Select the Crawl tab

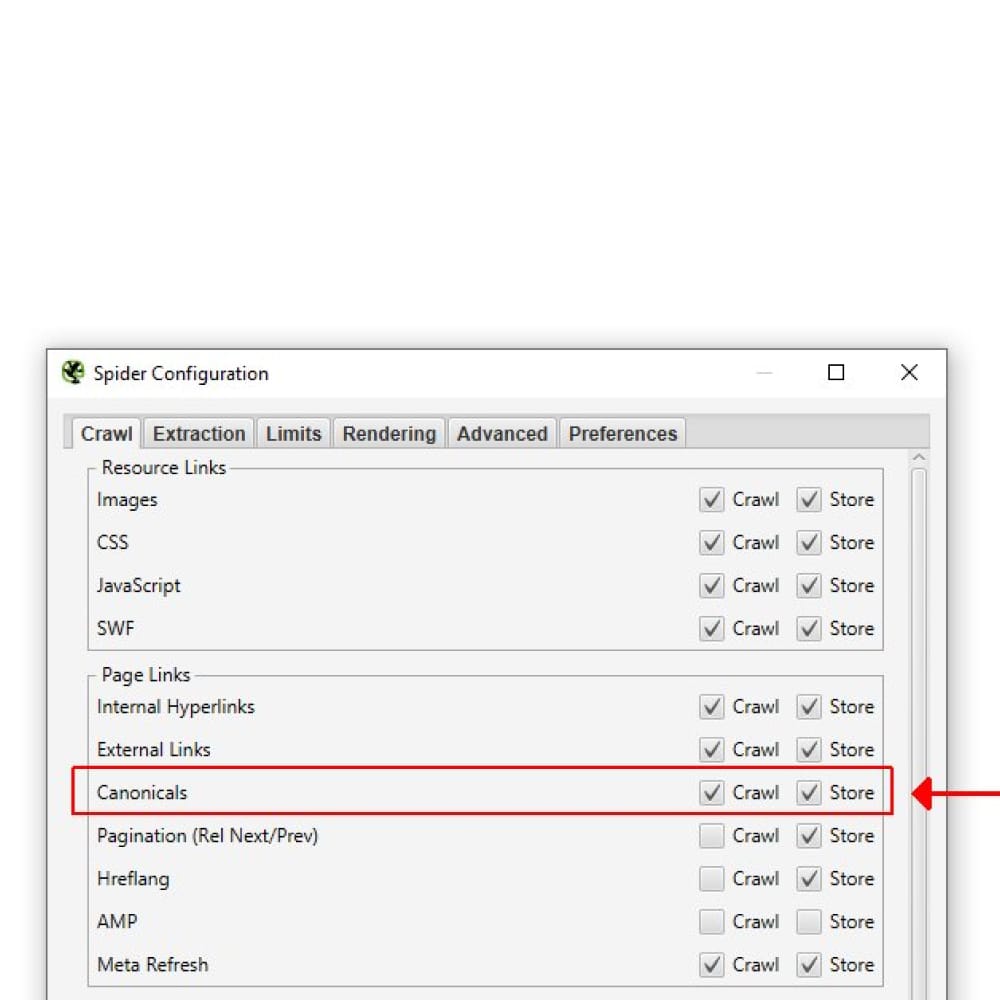[x=106, y=434]
